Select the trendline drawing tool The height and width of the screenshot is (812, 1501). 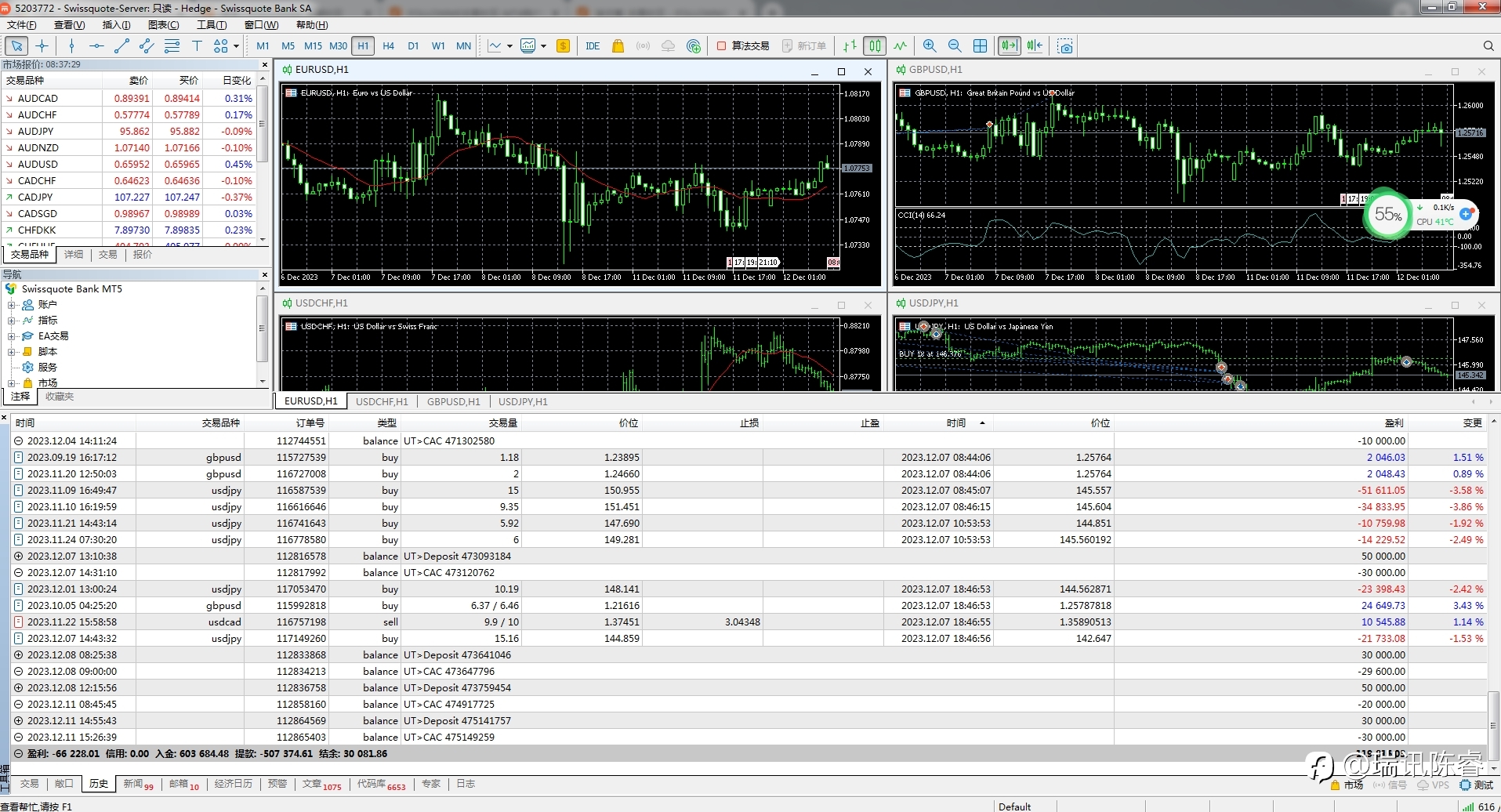tap(121, 46)
